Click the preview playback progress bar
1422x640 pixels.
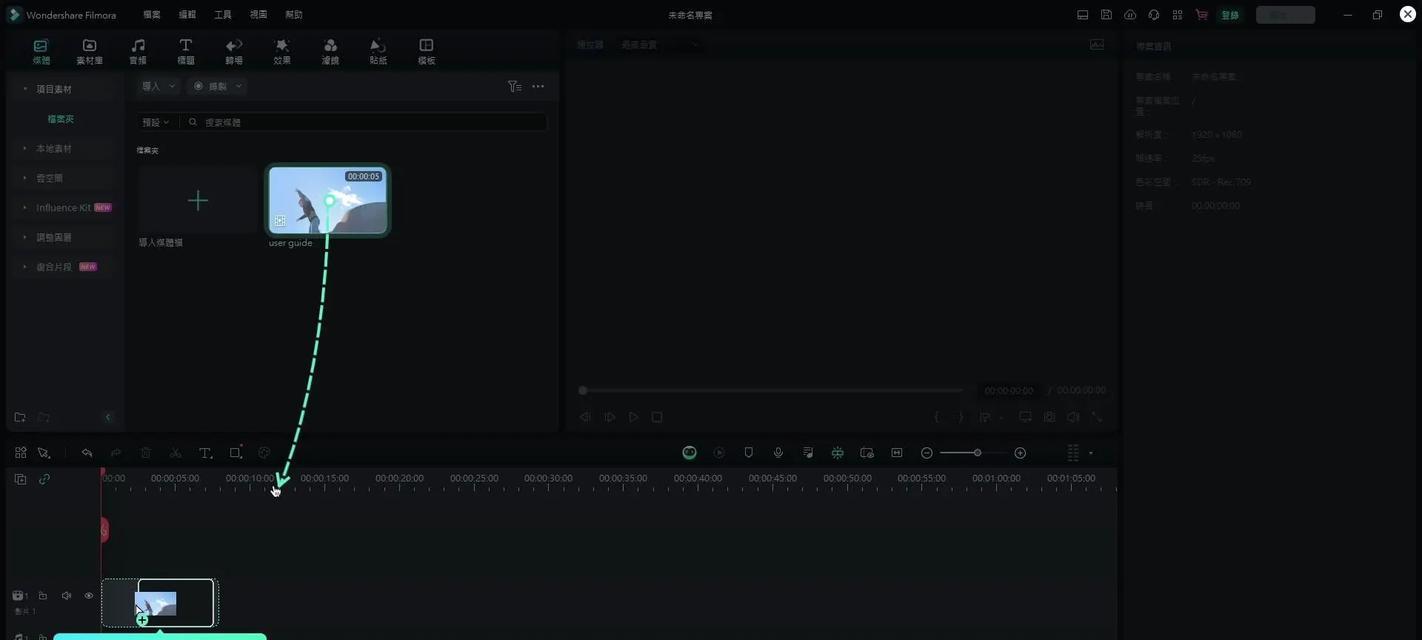[x=772, y=391]
